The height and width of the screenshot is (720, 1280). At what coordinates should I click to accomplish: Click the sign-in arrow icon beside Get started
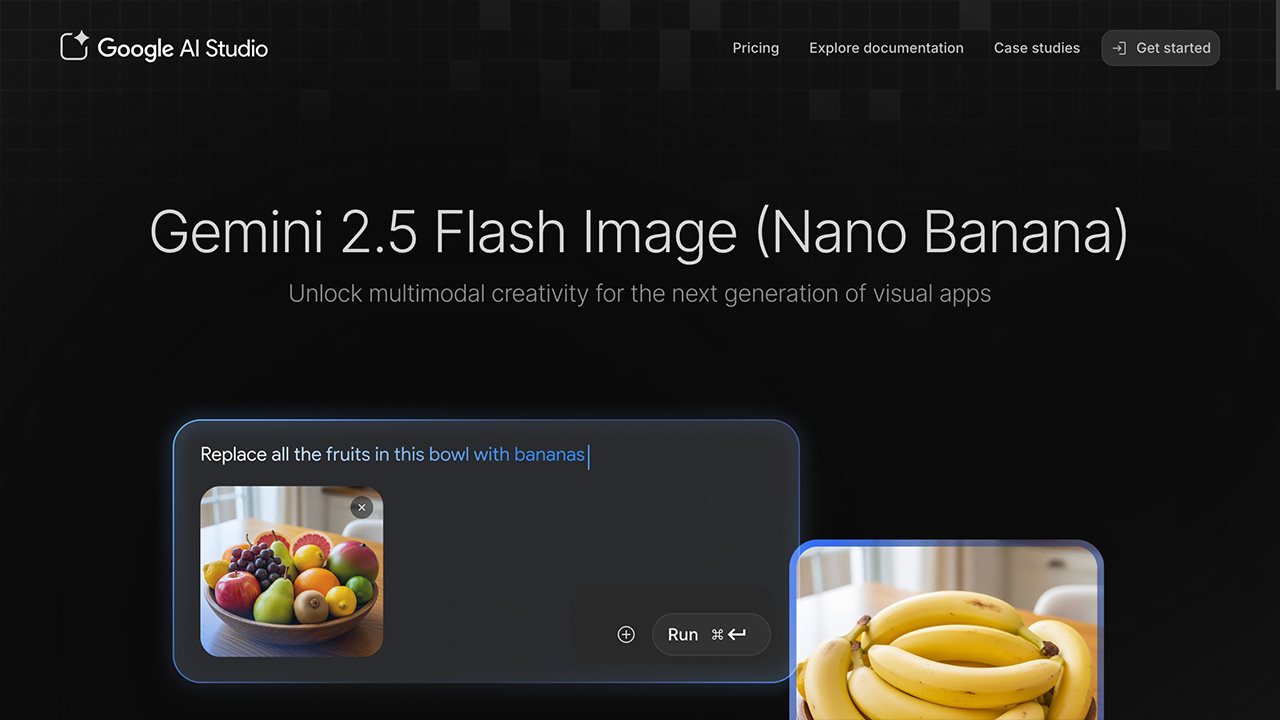pos(1120,48)
